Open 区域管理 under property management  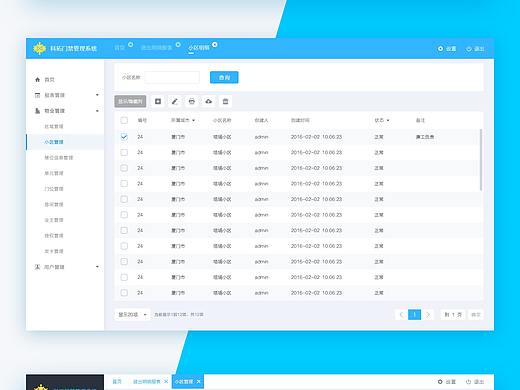pos(54,126)
